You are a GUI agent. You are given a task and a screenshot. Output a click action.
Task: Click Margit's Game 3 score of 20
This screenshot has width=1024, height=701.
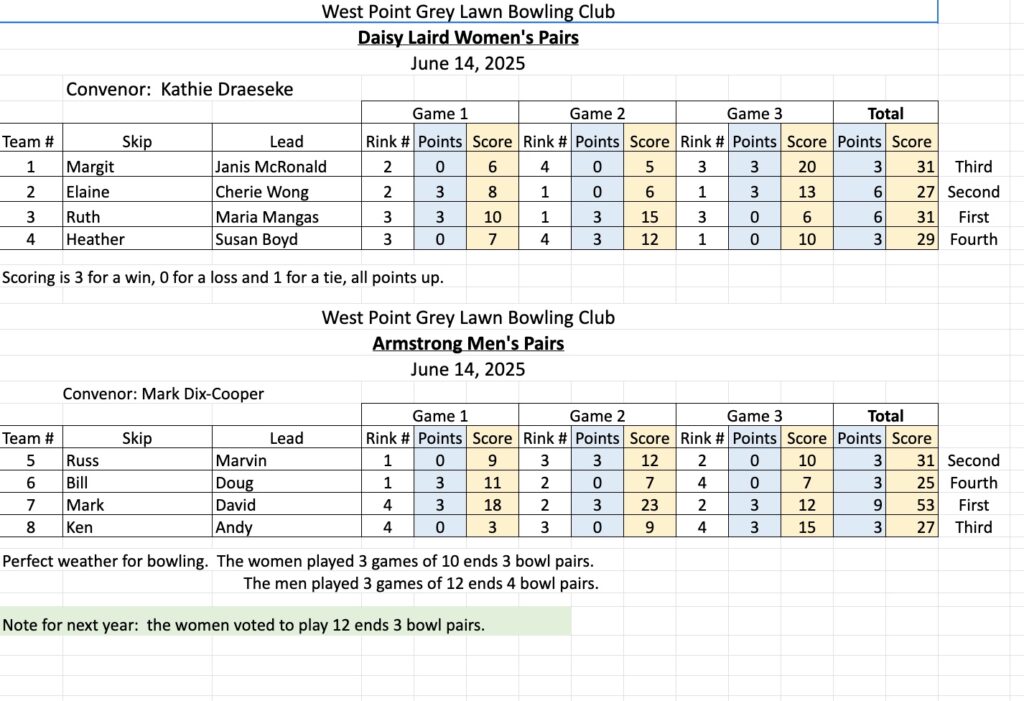[x=806, y=167]
